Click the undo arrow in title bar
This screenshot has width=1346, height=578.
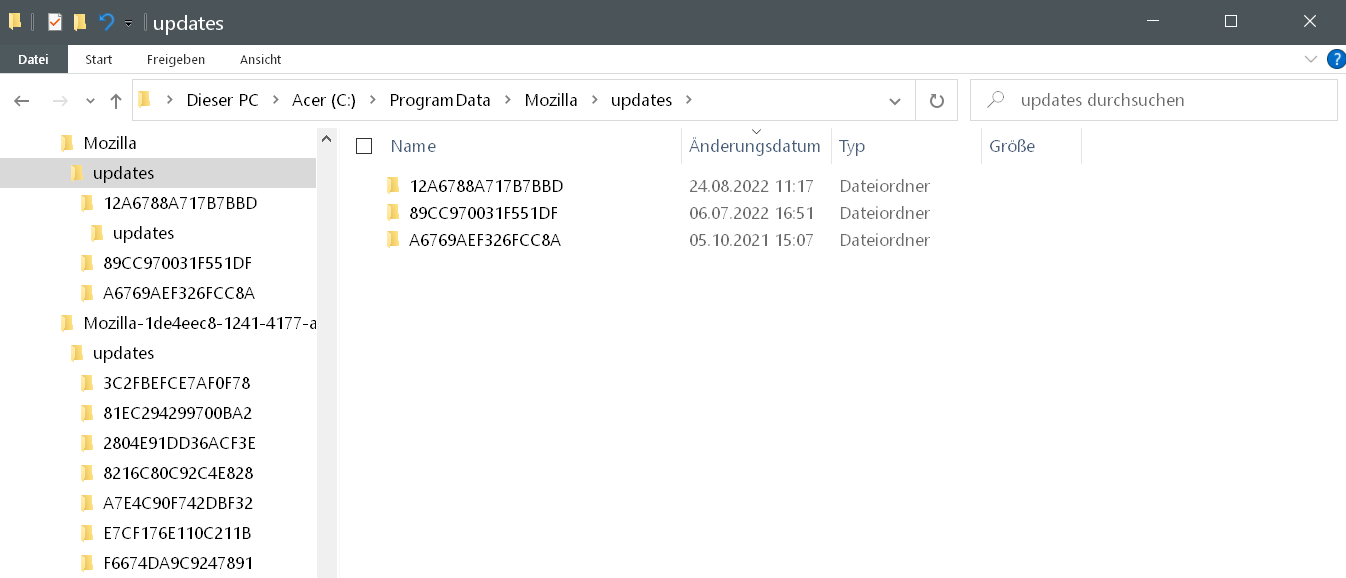[106, 22]
